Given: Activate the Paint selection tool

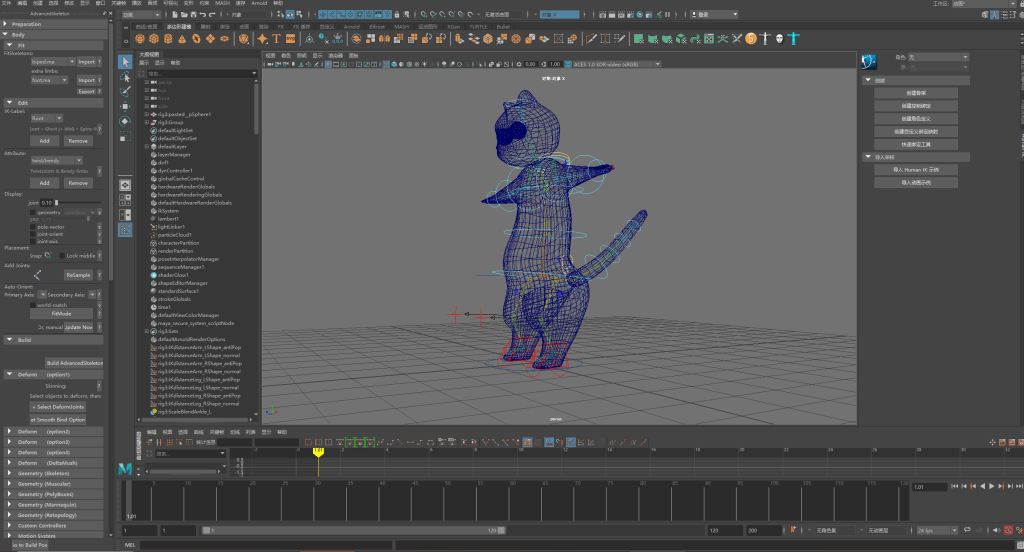Looking at the screenshot, I should 125,91.
